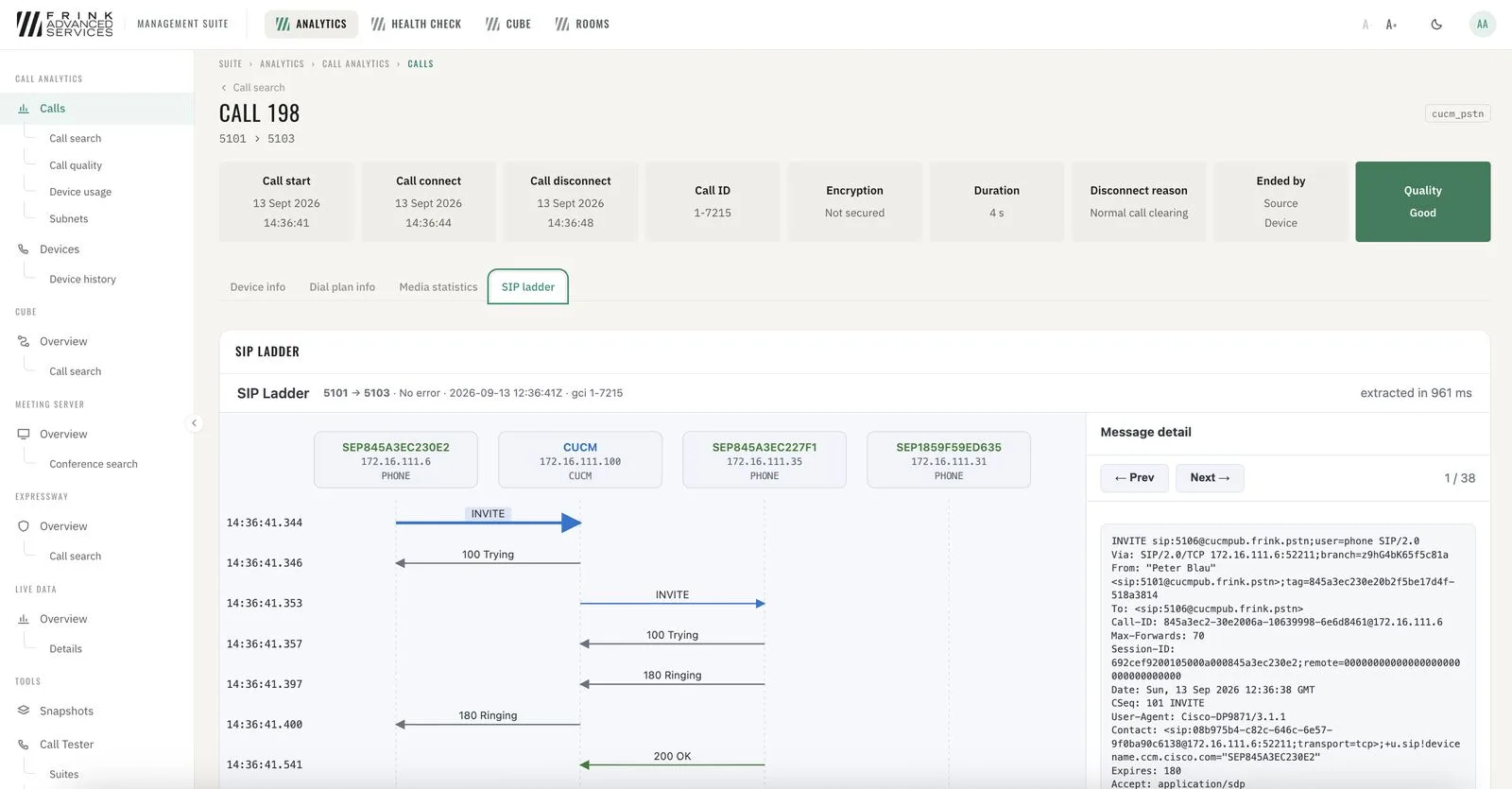This screenshot has height=789, width=1512.
Task: Click the Call Tester phone icon
Action: click(x=24, y=745)
